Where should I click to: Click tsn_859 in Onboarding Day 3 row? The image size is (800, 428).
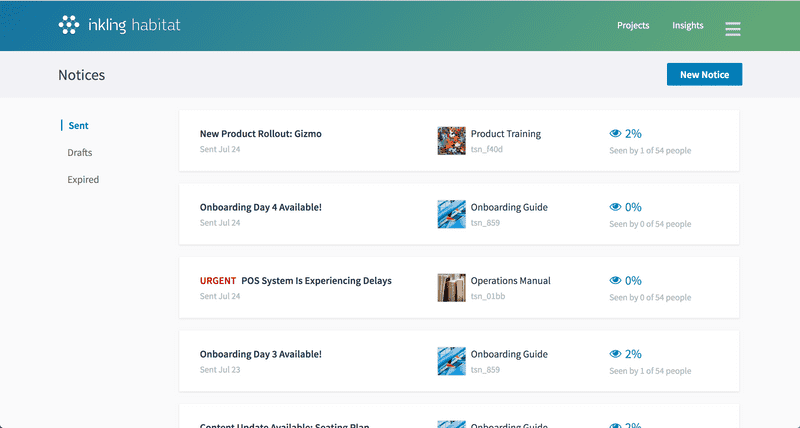click(485, 370)
